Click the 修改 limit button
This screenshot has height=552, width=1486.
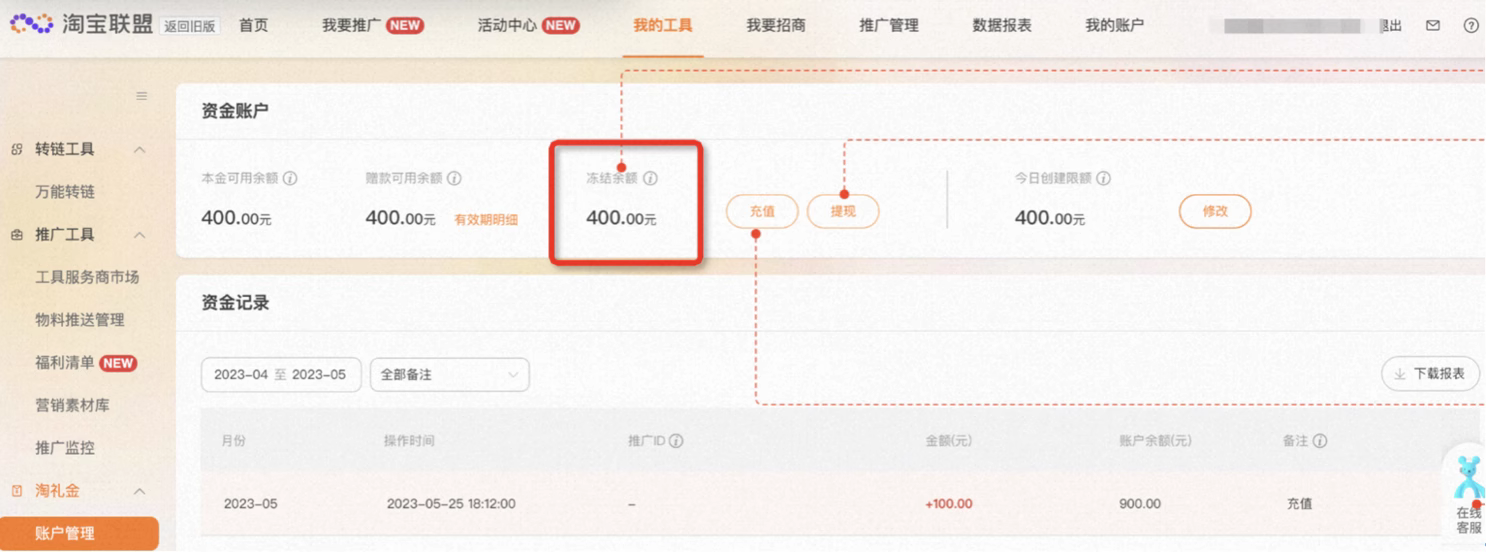coord(1215,211)
